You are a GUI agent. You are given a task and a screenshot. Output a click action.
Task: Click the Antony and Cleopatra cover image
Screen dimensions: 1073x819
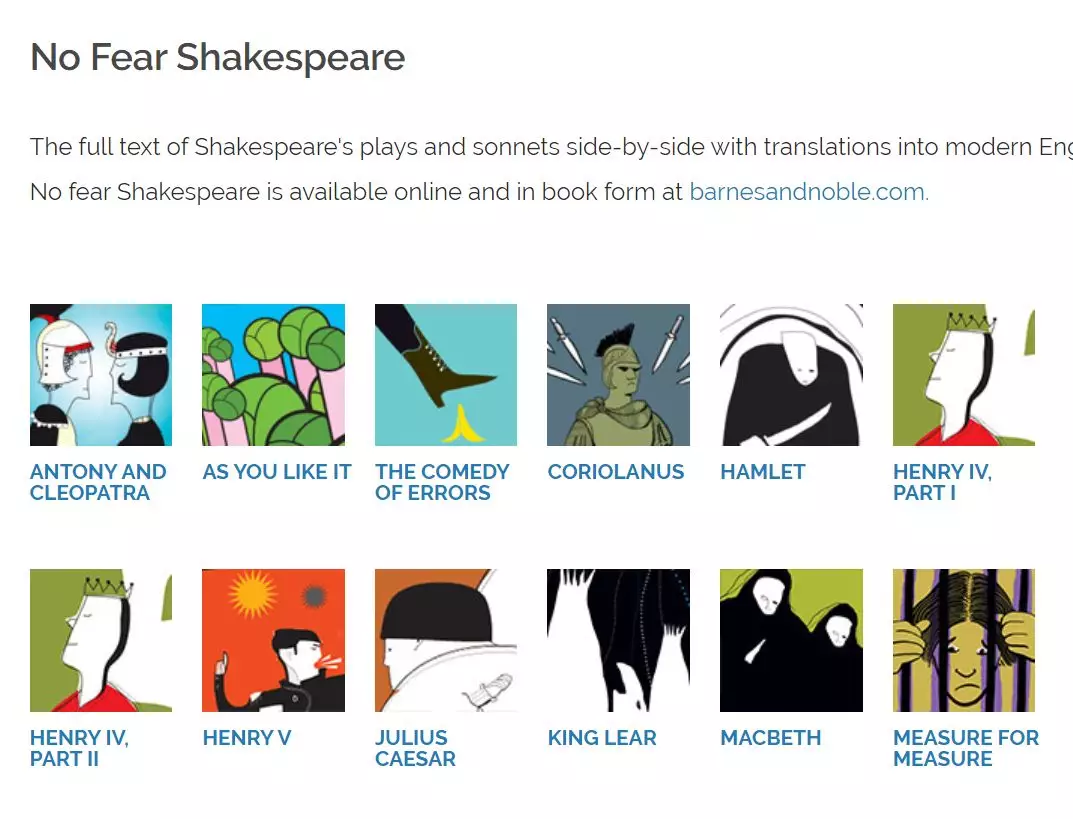pos(101,375)
